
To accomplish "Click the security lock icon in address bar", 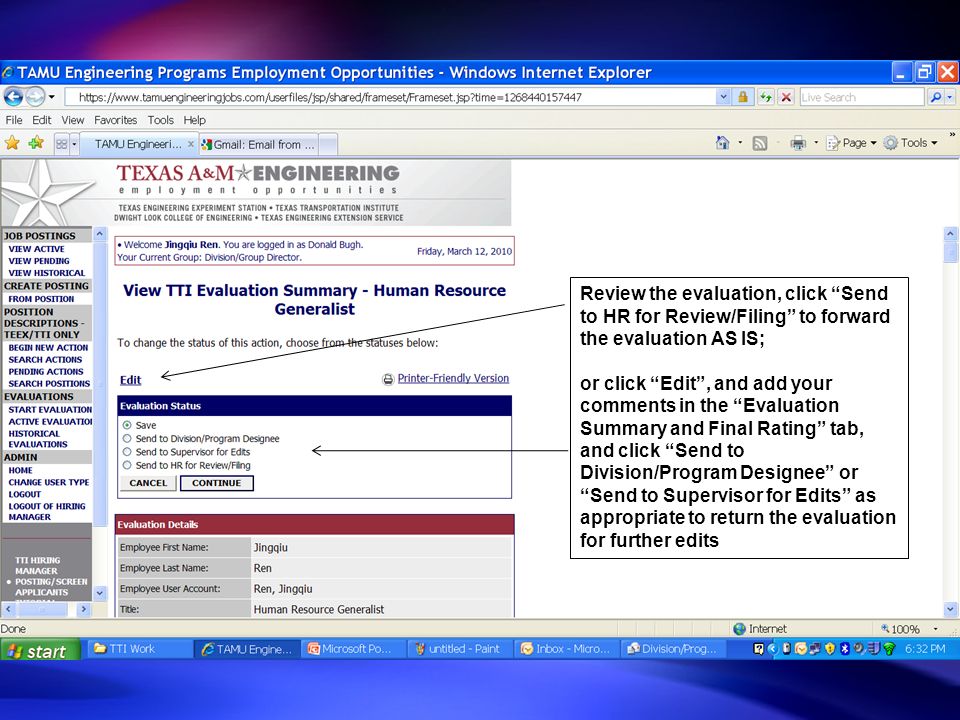I will point(743,97).
